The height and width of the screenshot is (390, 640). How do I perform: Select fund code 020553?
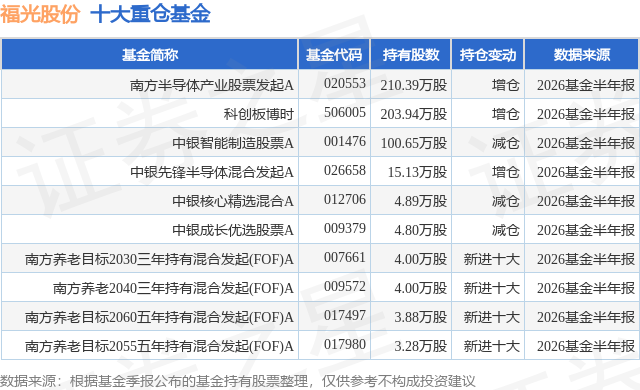point(344,84)
